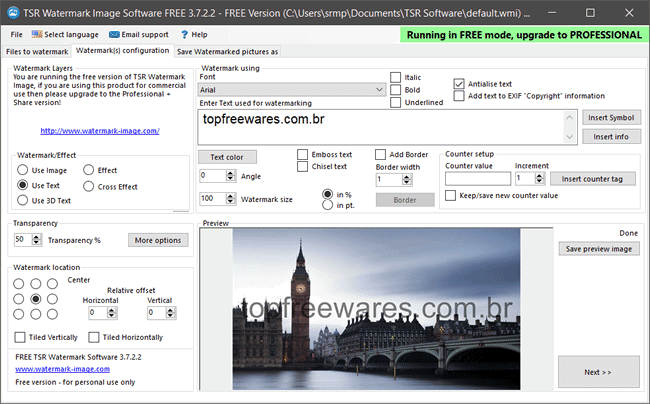Choose the Cross Effect radio option

coord(88,186)
